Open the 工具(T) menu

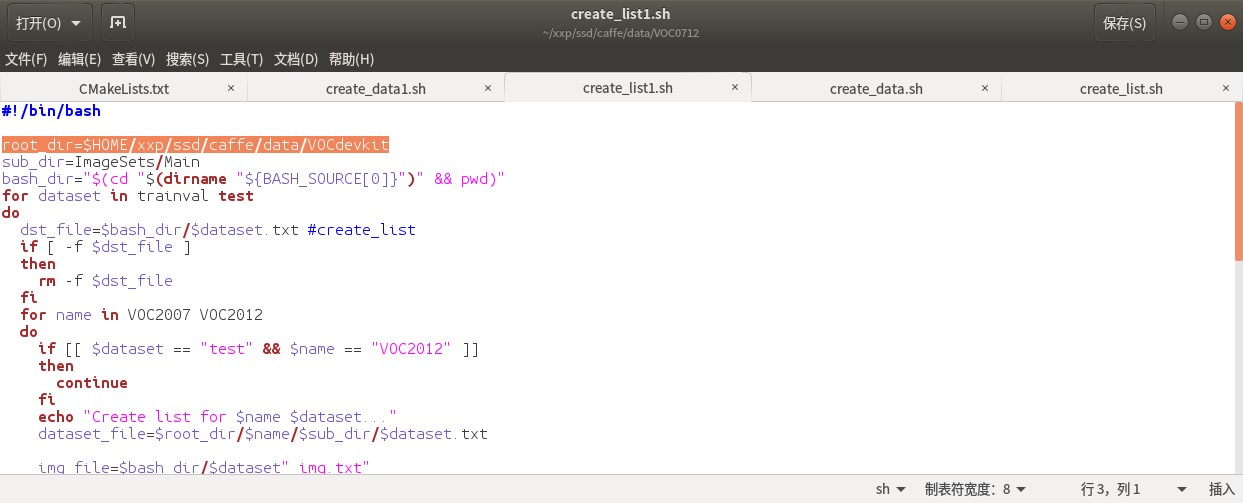point(241,59)
